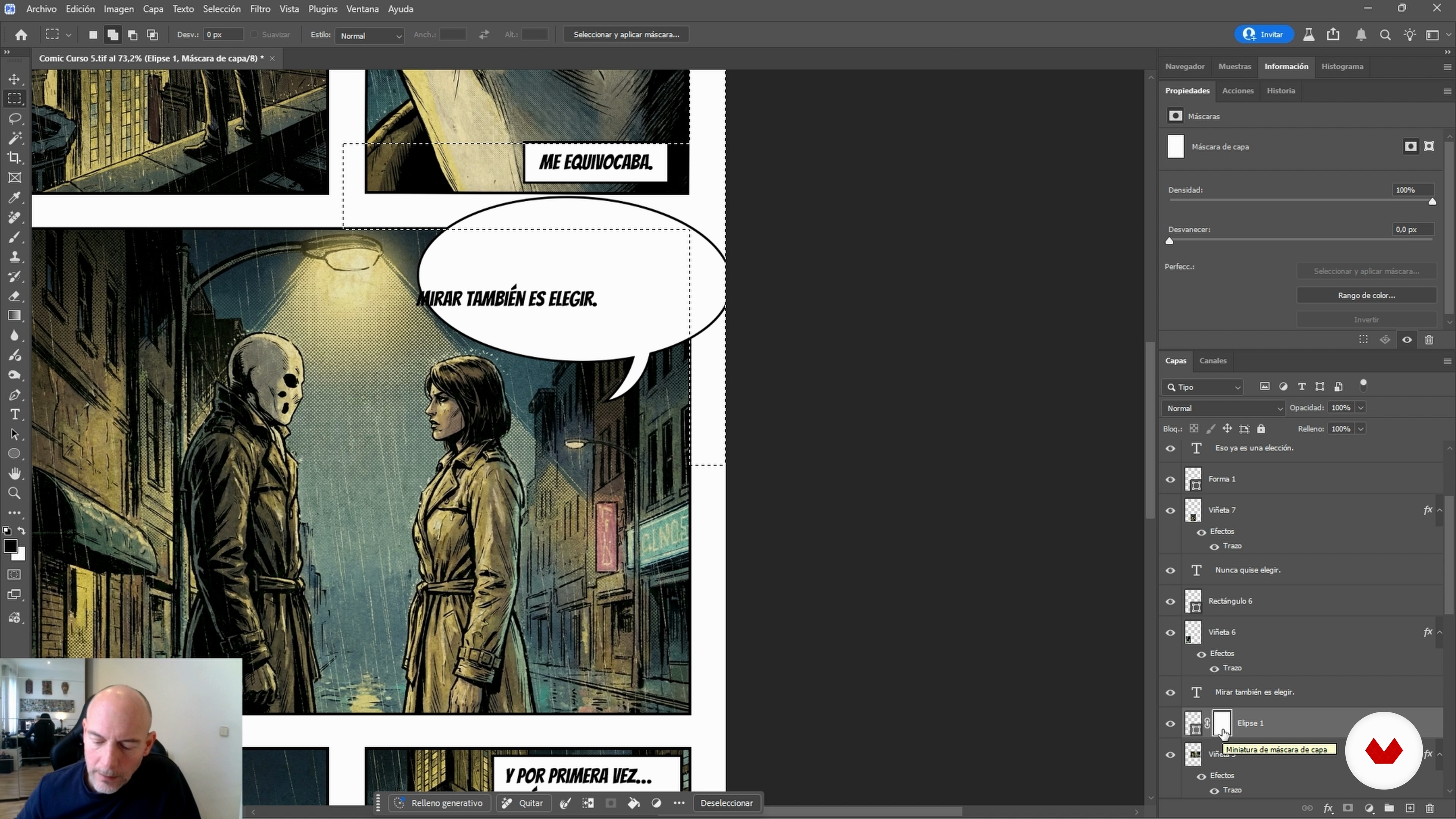
Task: Open the Capa menu
Action: pyautogui.click(x=152, y=9)
